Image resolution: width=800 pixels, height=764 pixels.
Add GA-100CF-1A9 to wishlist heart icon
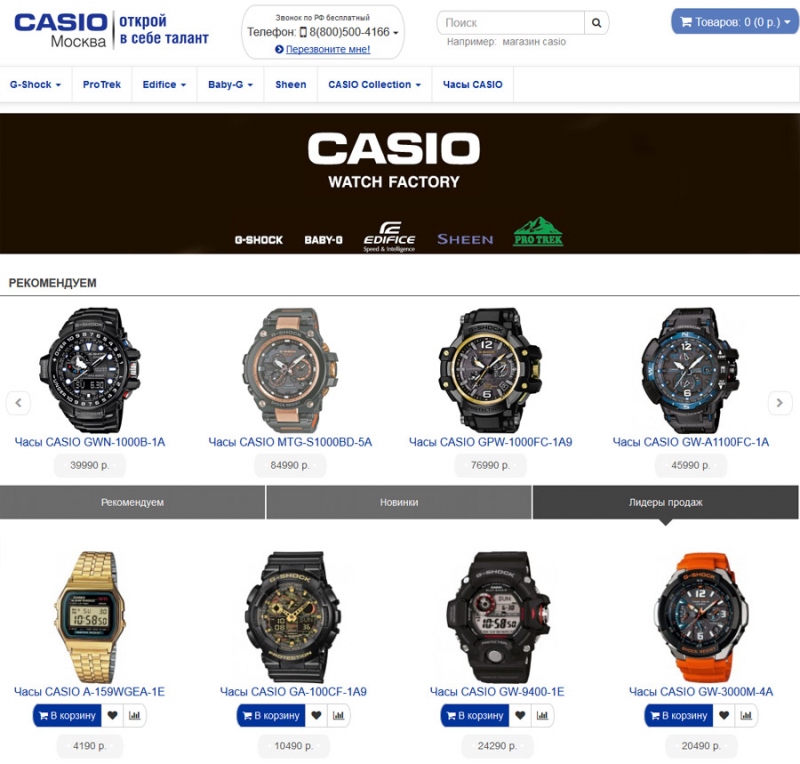click(316, 715)
